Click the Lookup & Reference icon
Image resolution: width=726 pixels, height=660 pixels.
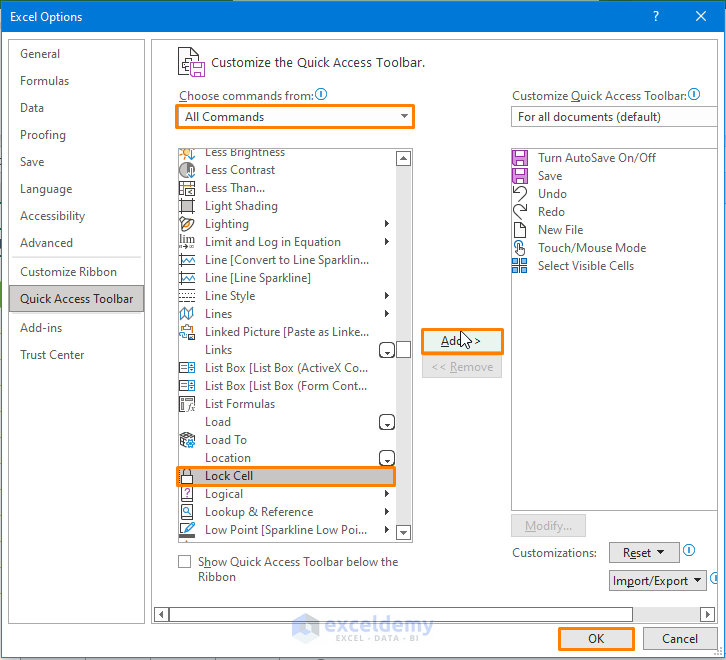187,512
